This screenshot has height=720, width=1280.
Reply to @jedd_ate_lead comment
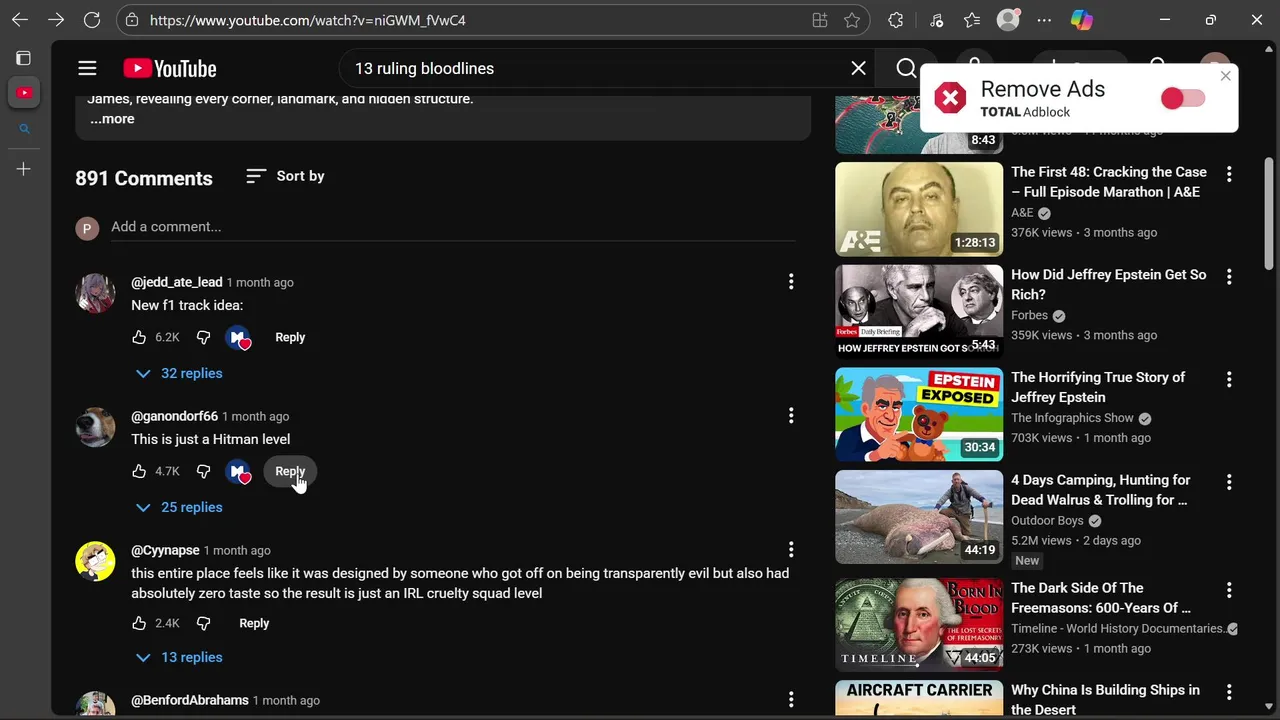coord(290,337)
